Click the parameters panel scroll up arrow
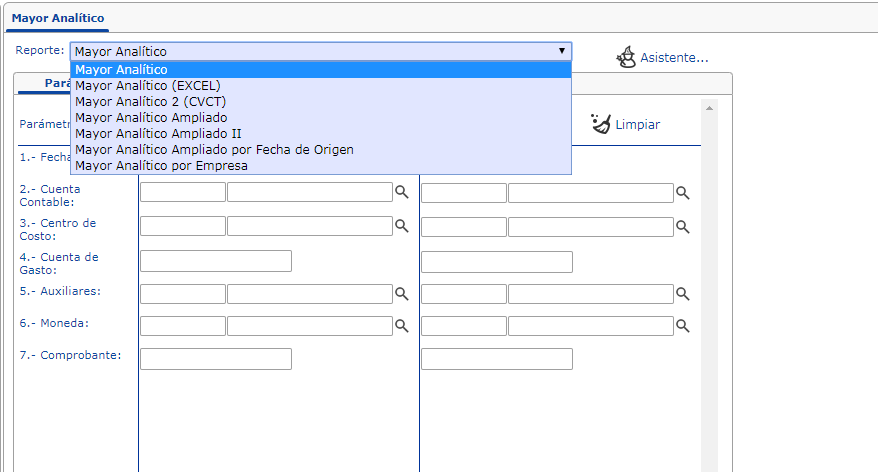 pos(710,108)
